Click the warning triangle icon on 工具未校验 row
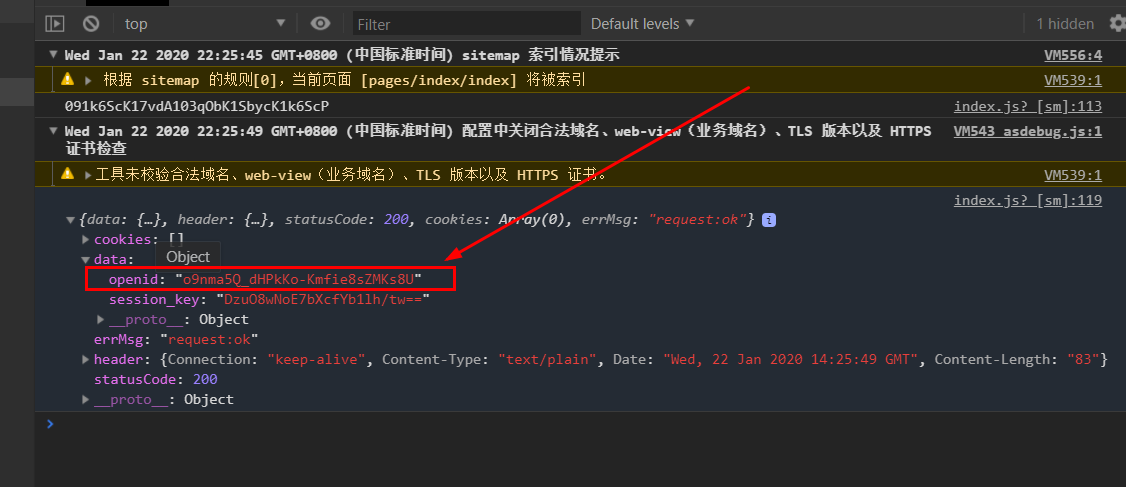 point(68,174)
